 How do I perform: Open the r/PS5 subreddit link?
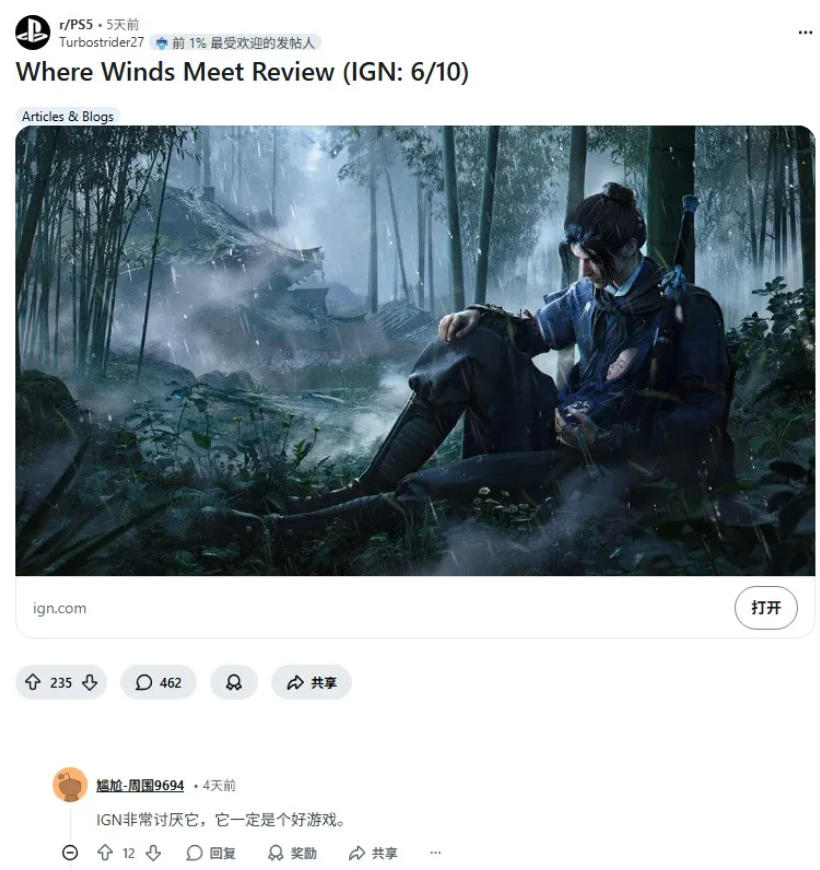pos(76,24)
